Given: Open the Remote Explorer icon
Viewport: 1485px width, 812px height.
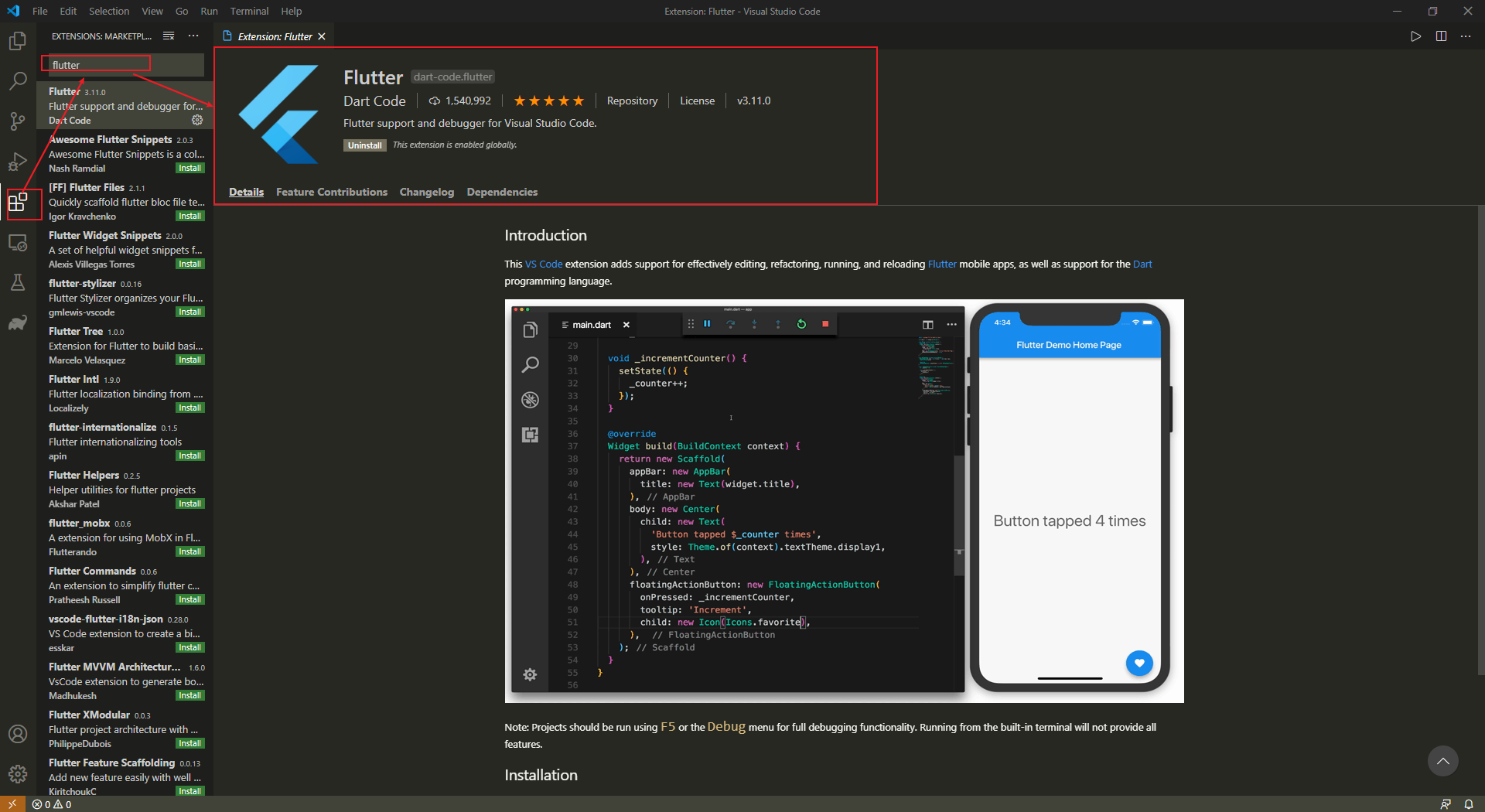Looking at the screenshot, I should [18, 243].
